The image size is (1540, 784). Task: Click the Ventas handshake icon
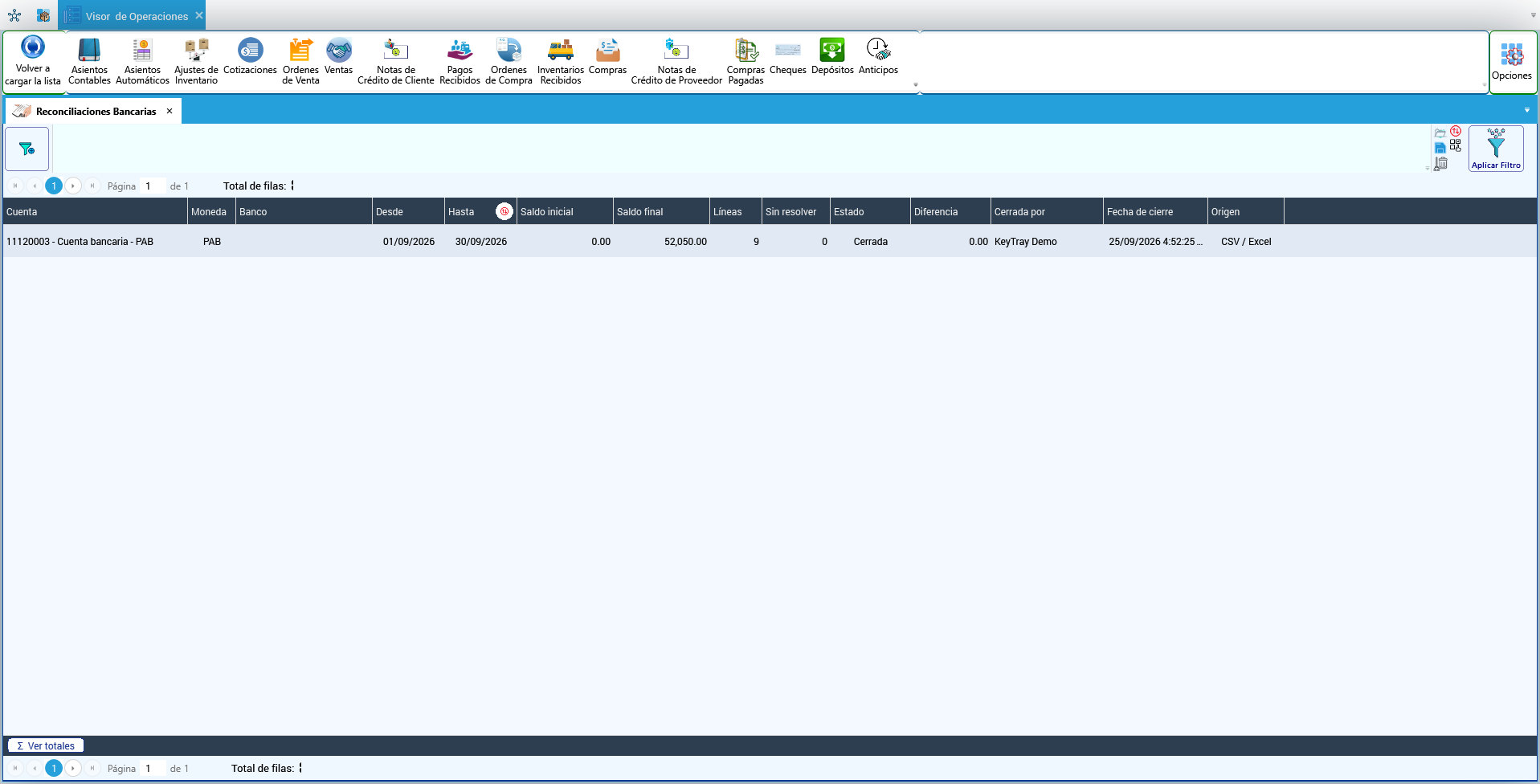(x=338, y=57)
